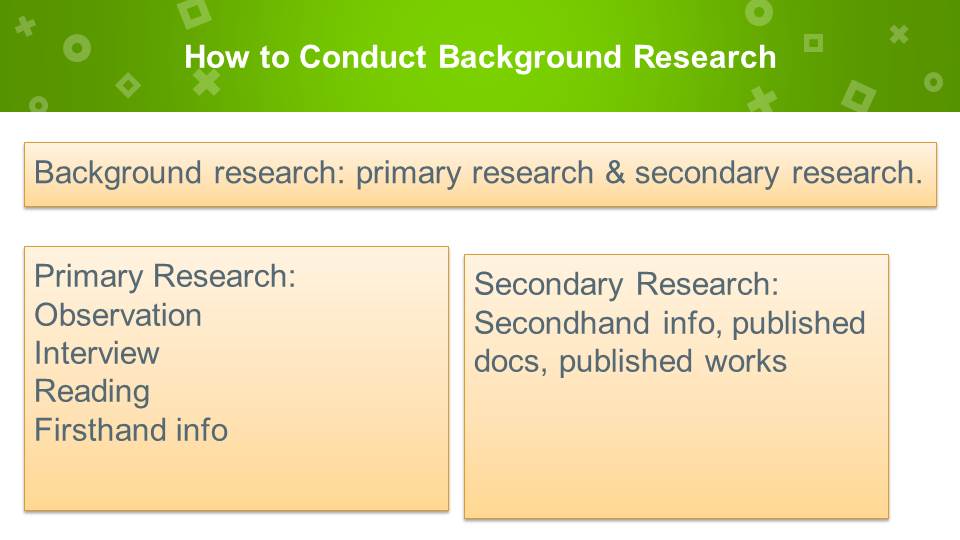
Task: Click the small square outline right of 'Research' in the title
Action: tap(813, 43)
